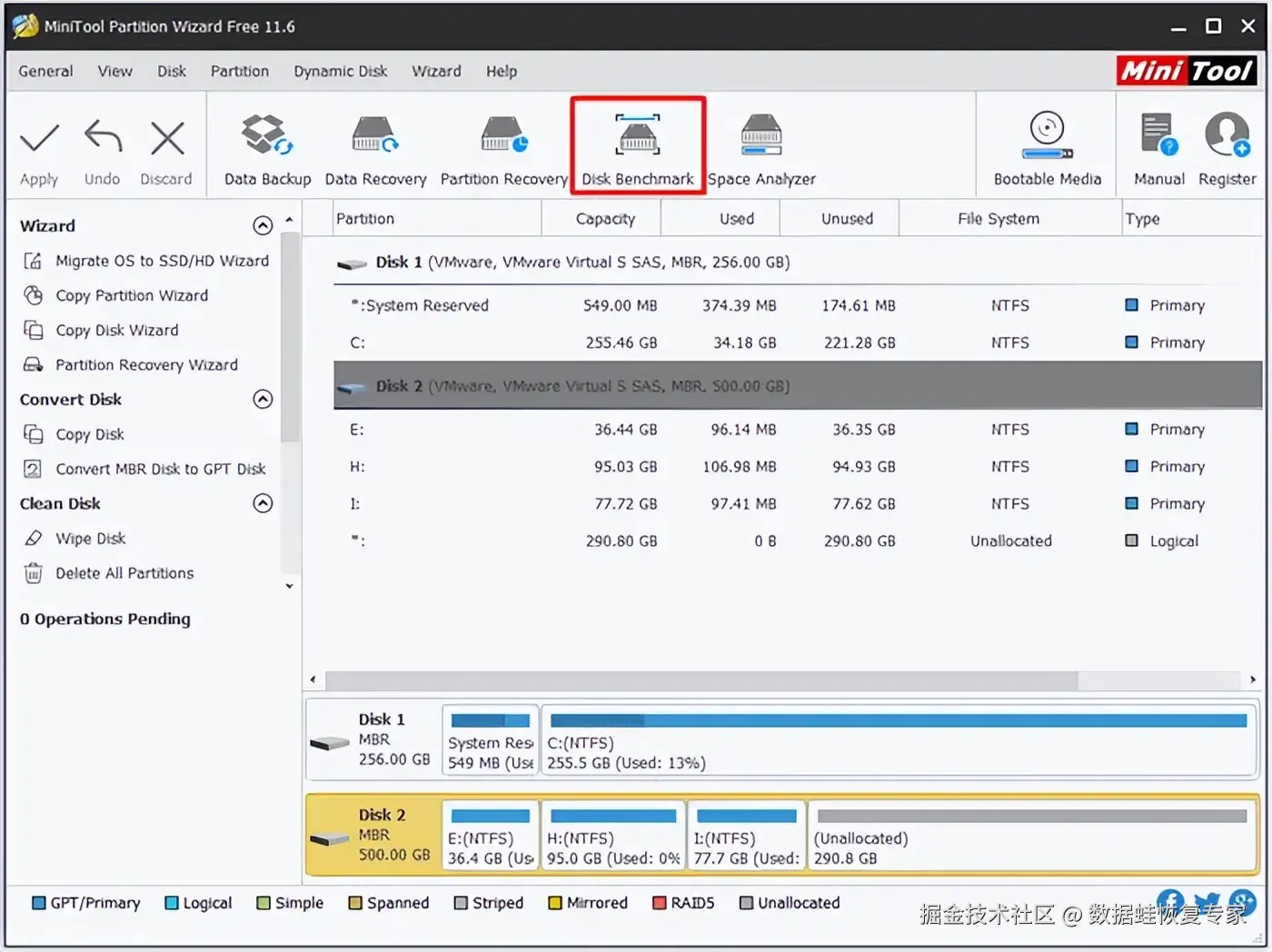Image resolution: width=1272 pixels, height=952 pixels.
Task: Click Wipe Disk in Clean Disk
Action: point(91,538)
